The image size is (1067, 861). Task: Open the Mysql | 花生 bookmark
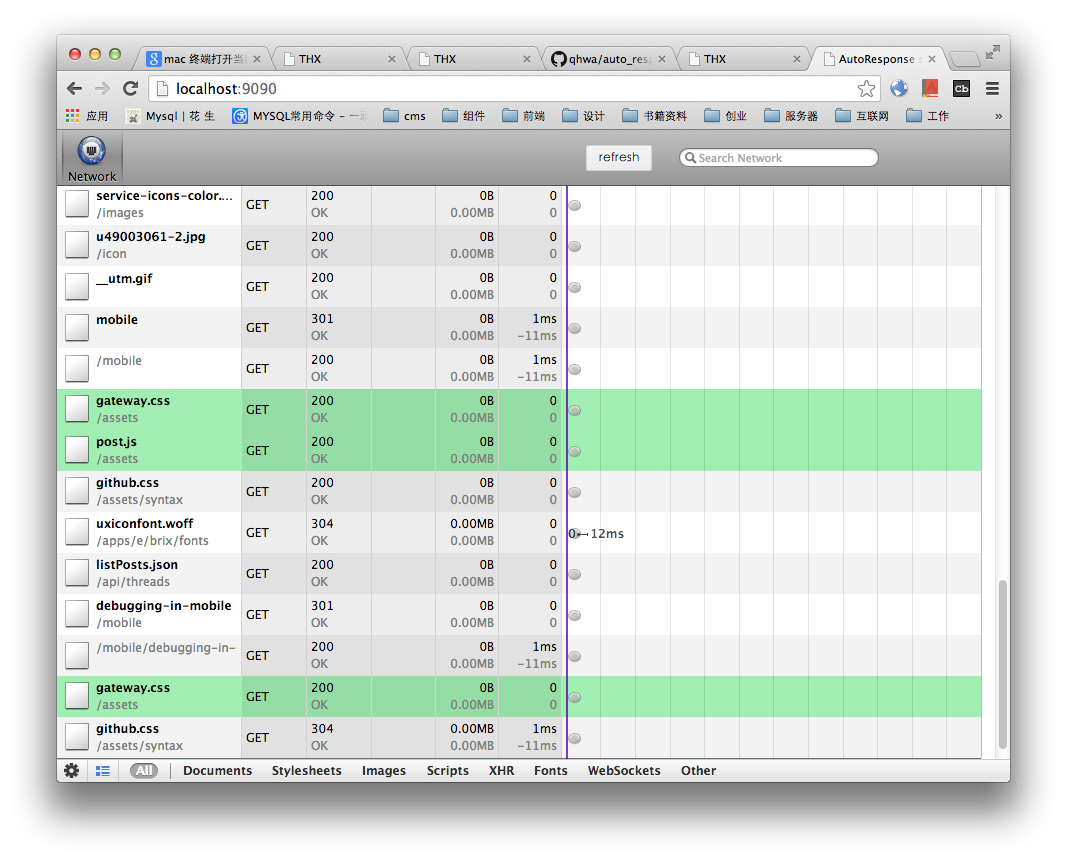[x=170, y=116]
